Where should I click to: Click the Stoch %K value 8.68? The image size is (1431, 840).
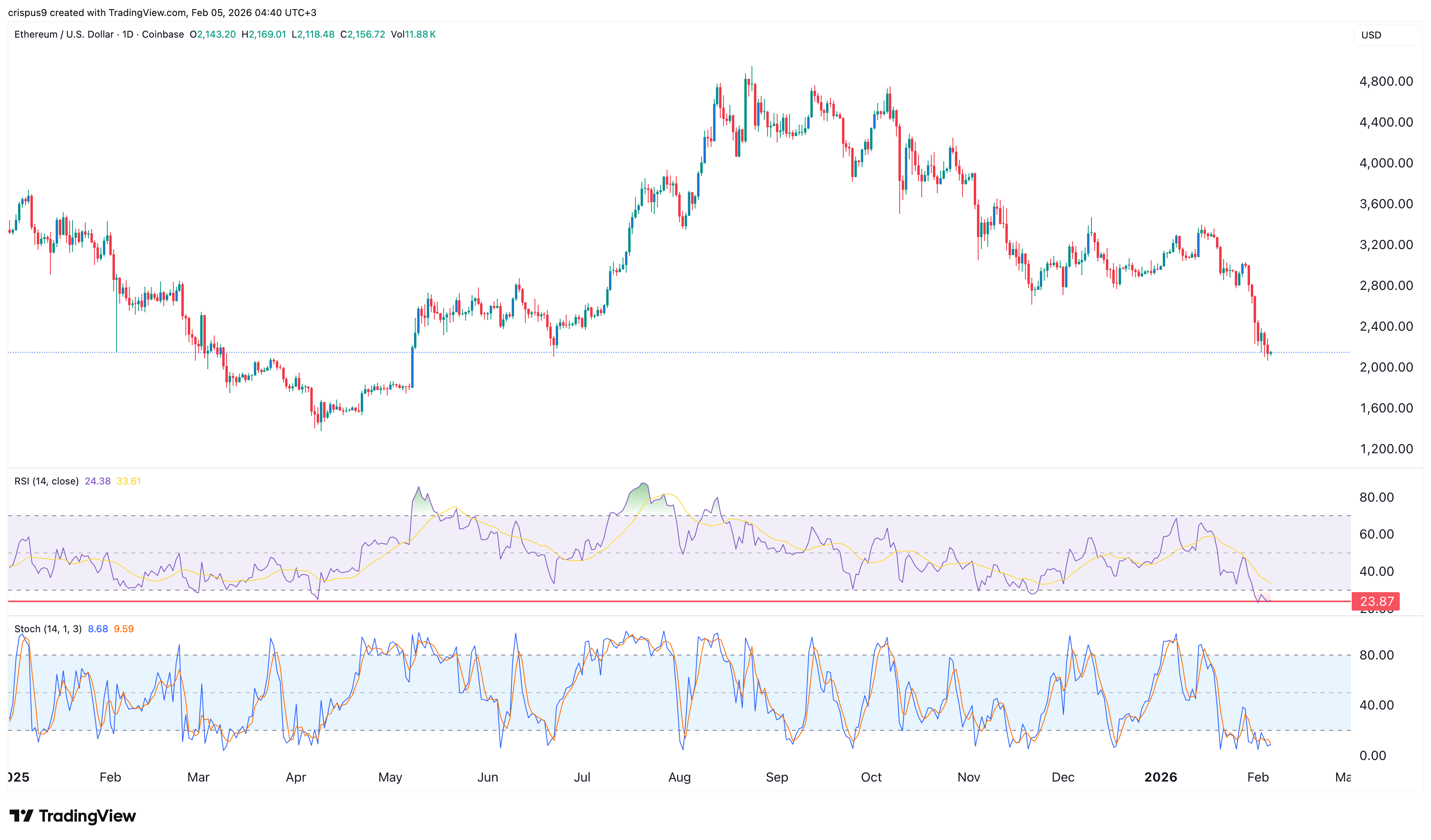pos(98,629)
